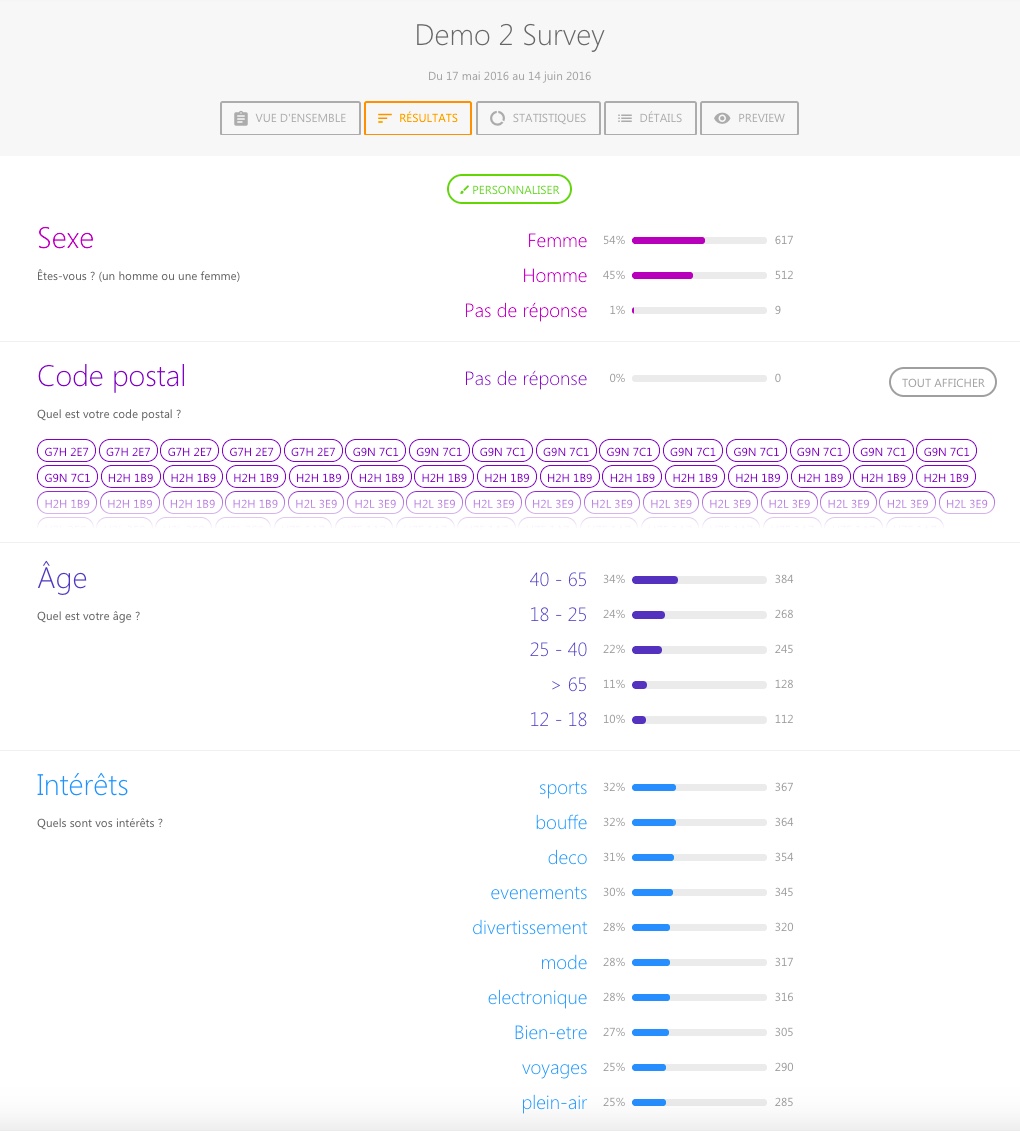
Task: Click the Femme percentage bar
Action: coord(699,240)
